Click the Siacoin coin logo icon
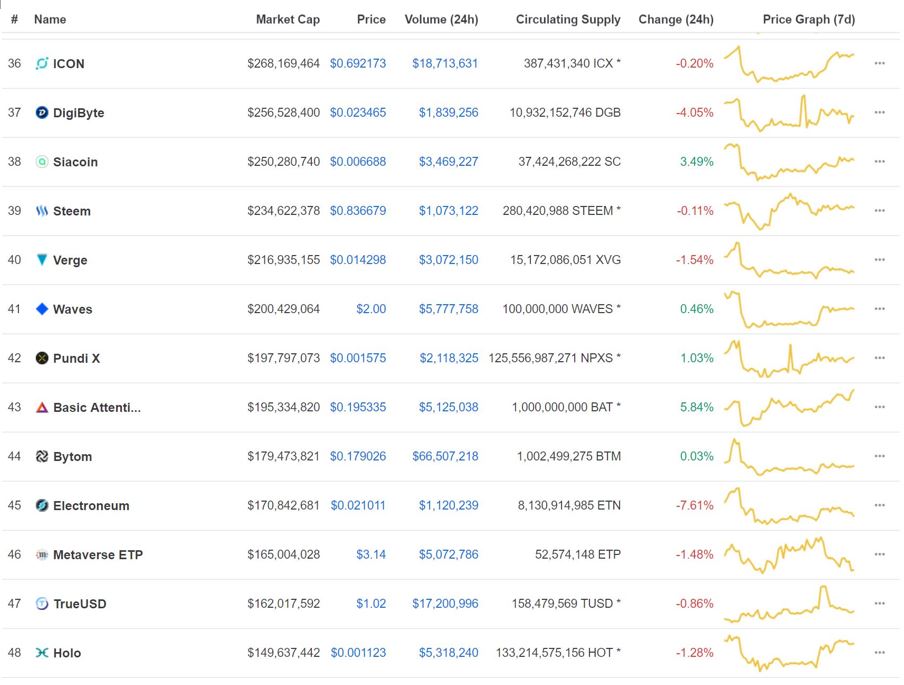The height and width of the screenshot is (685, 904). tap(42, 161)
